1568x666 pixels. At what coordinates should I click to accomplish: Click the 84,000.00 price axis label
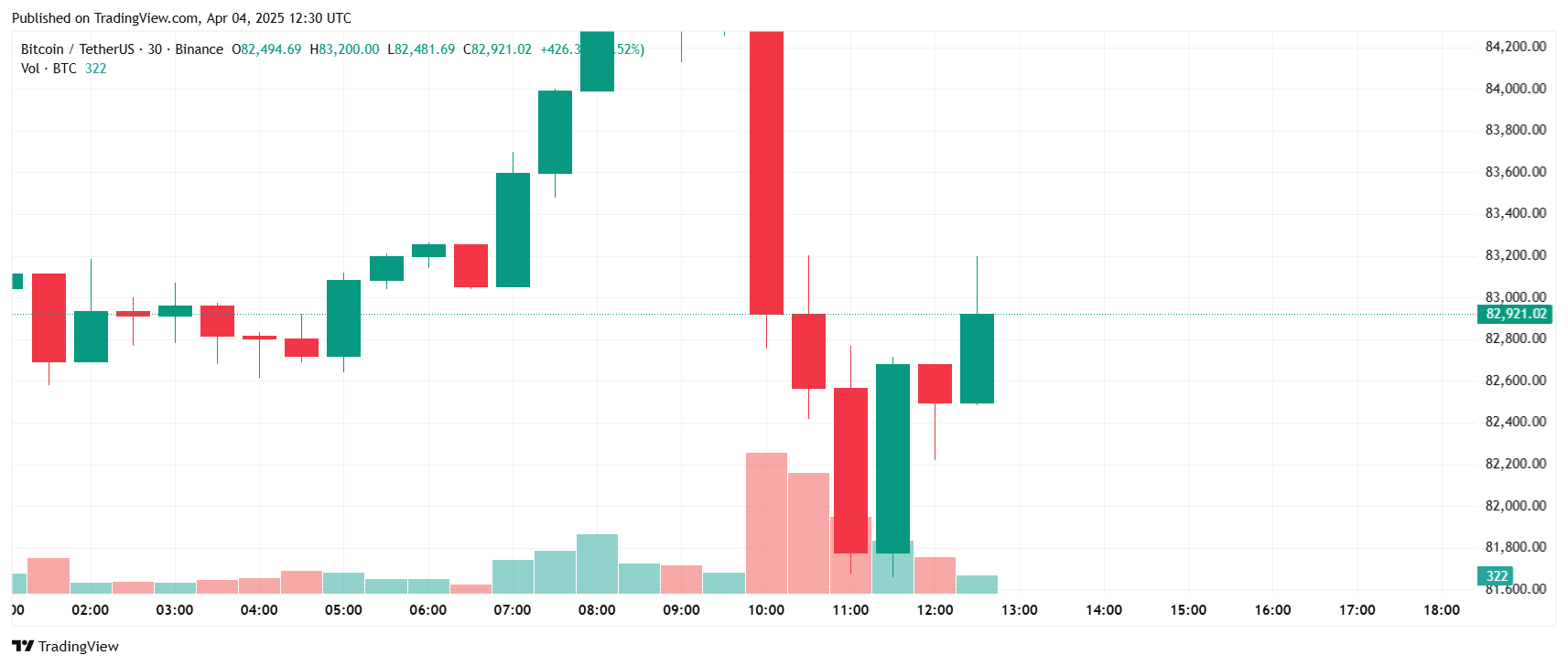click(1515, 89)
